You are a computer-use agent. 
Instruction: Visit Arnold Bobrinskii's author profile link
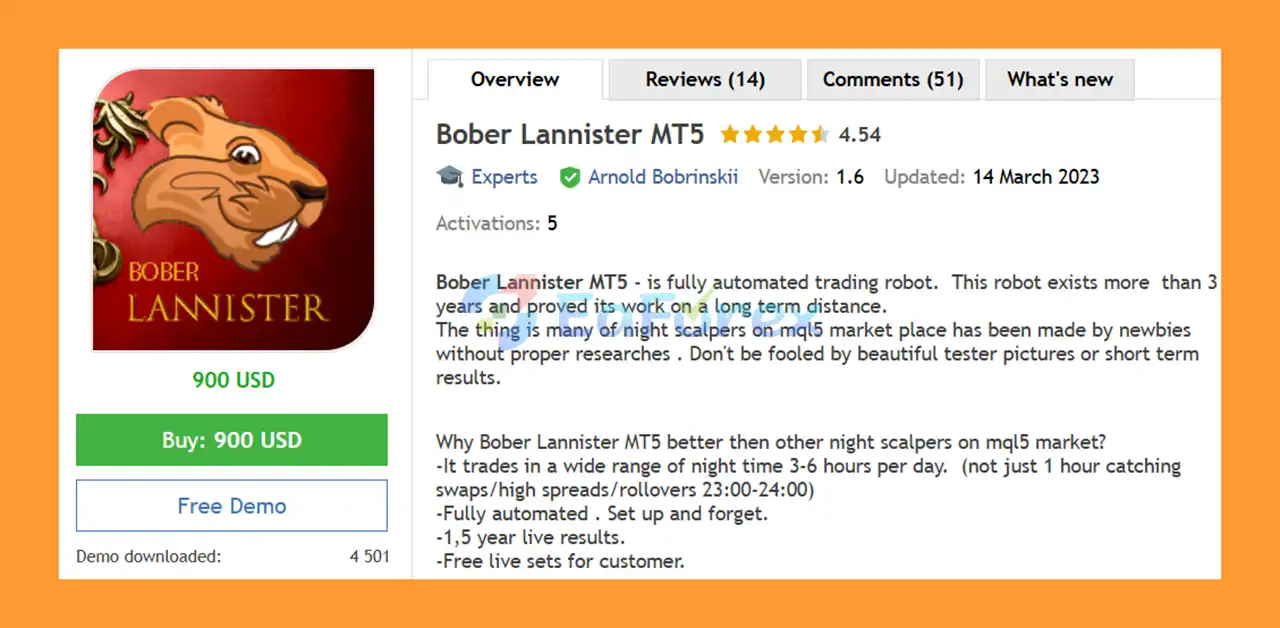pos(663,177)
